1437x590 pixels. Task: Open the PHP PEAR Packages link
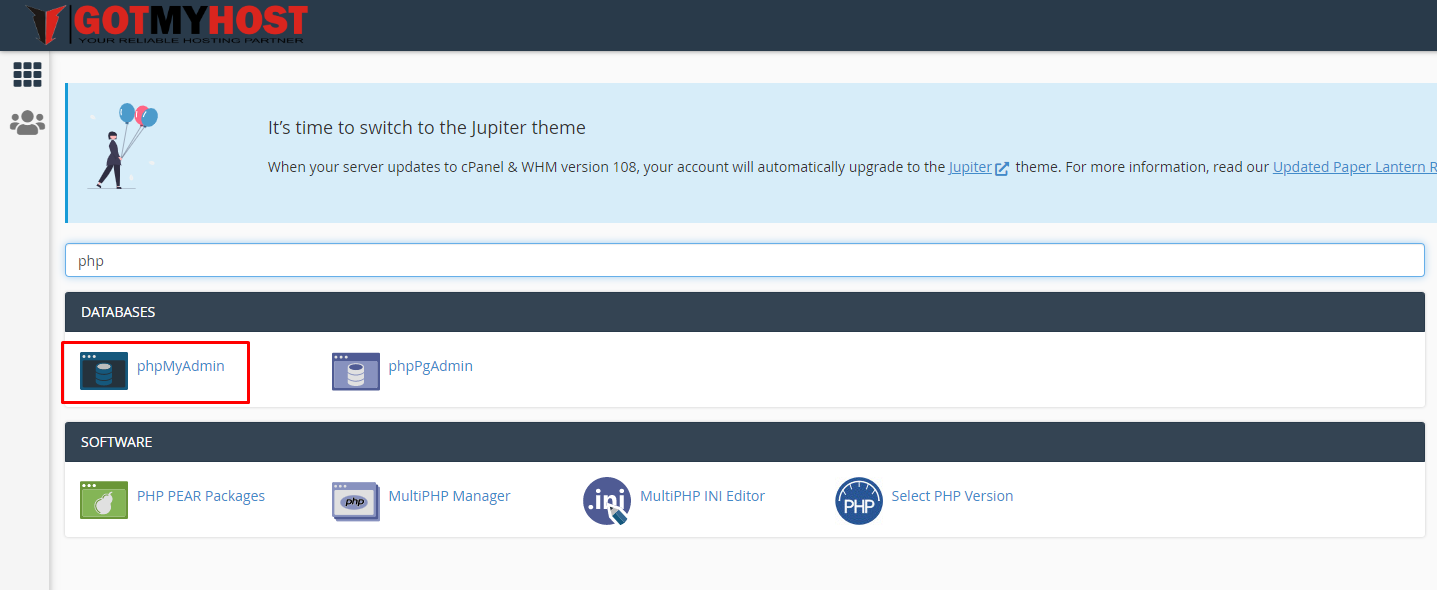click(201, 496)
